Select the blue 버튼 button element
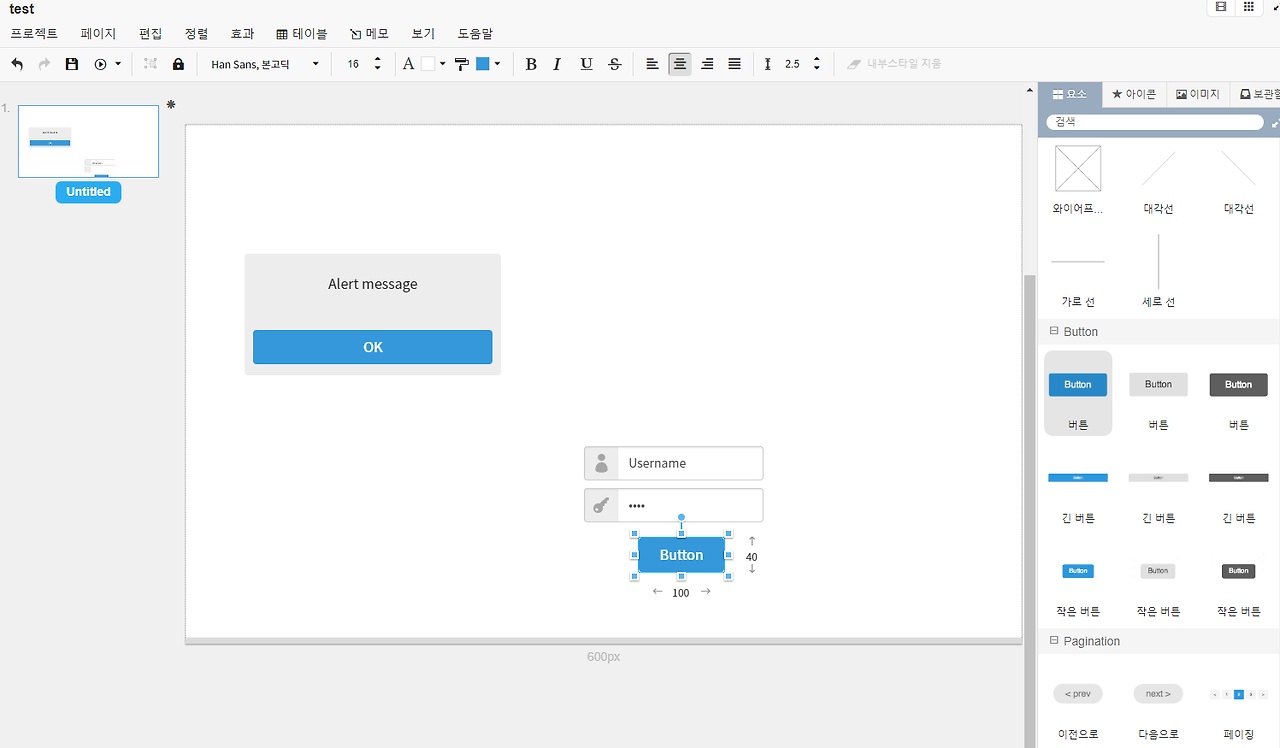Viewport: 1280px width, 748px height. click(1078, 393)
